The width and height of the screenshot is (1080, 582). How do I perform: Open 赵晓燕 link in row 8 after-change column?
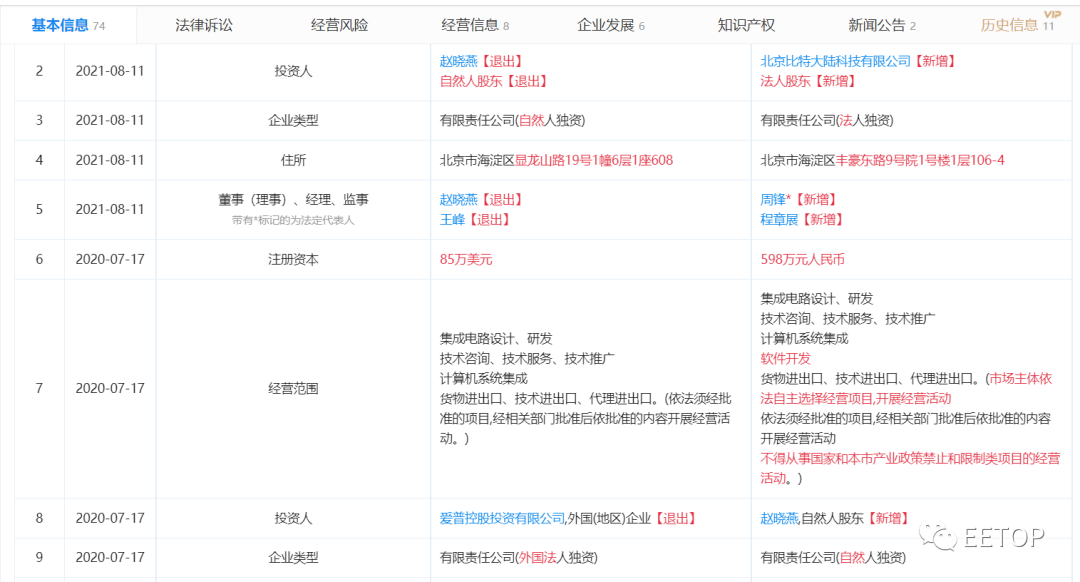pos(779,518)
